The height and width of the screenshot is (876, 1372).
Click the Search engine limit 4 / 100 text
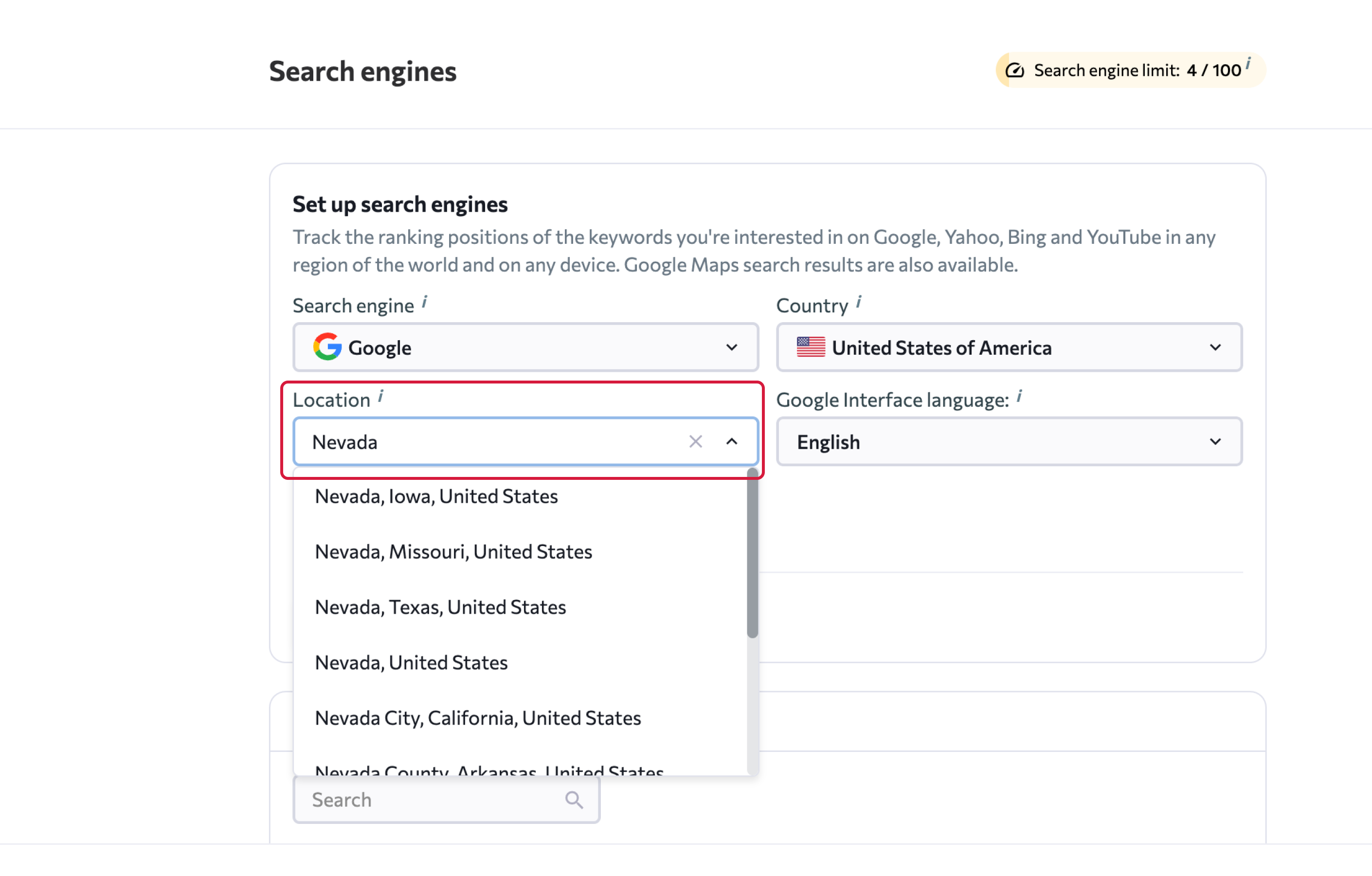(x=1137, y=70)
